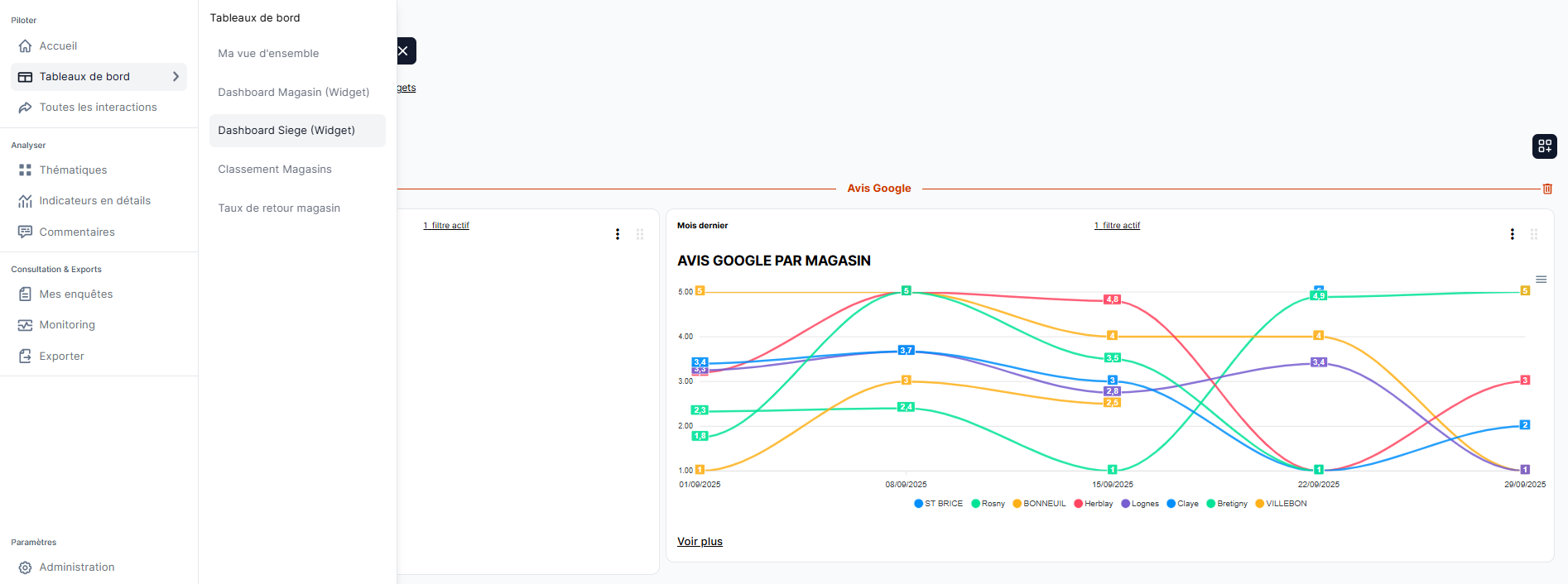Open the chart hamburger menu icon
This screenshot has width=1568, height=584.
pyautogui.click(x=1541, y=280)
